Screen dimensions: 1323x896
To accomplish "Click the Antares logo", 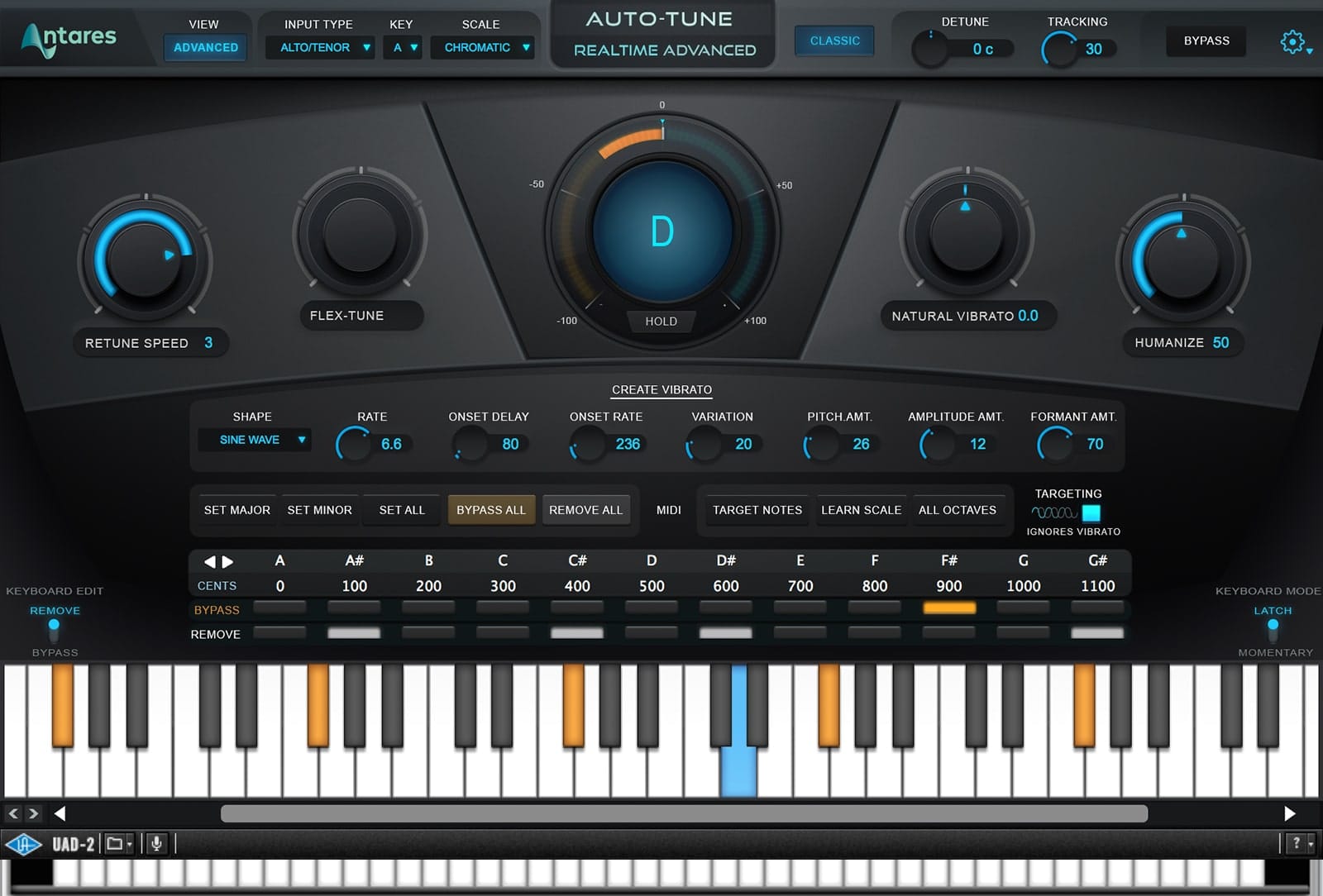I will [69, 38].
